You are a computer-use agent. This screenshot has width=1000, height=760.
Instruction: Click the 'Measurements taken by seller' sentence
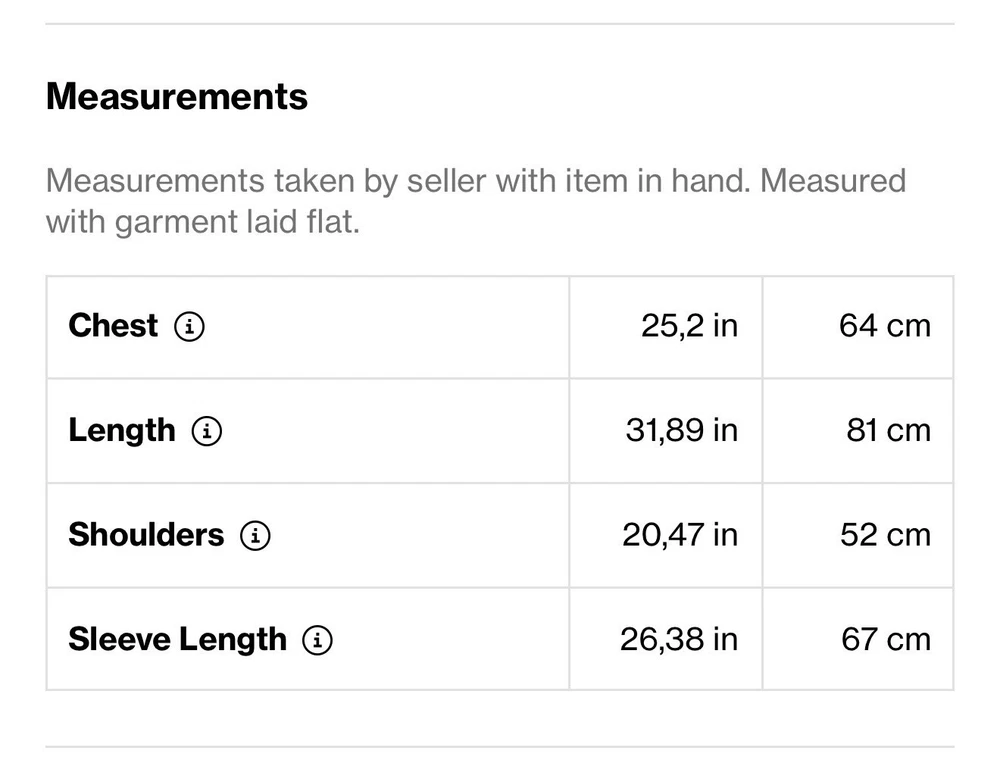[475, 181]
